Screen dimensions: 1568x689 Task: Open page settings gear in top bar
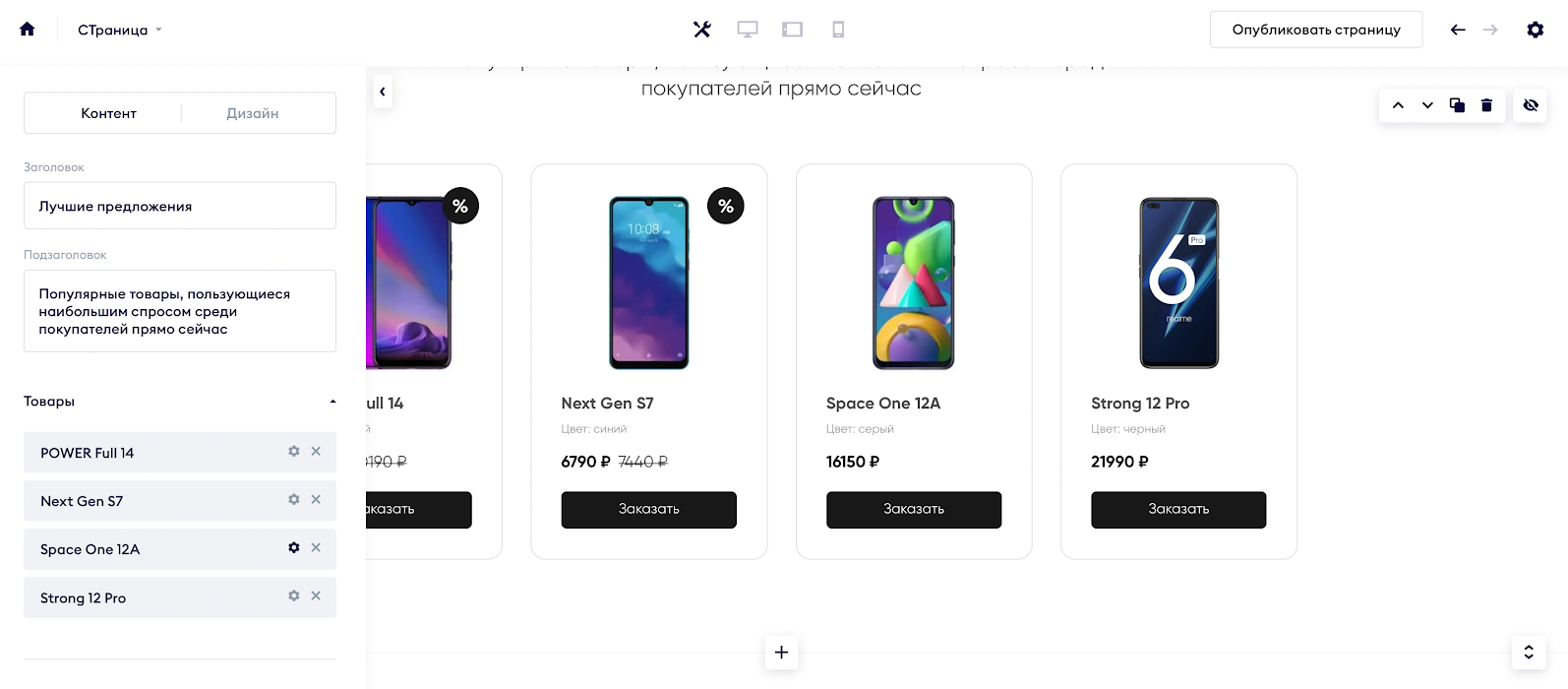[1535, 30]
